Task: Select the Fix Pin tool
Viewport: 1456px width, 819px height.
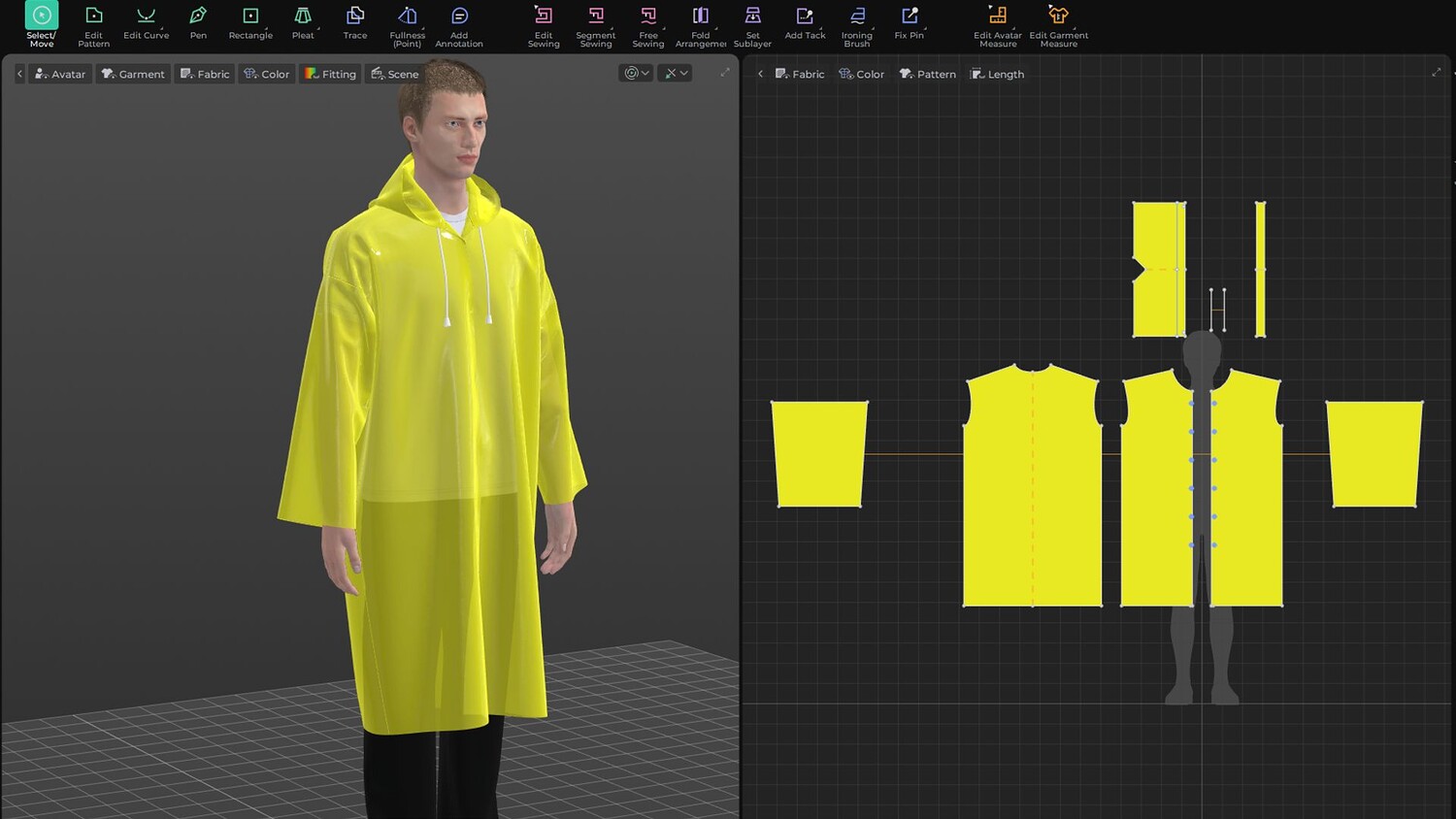Action: [x=910, y=22]
